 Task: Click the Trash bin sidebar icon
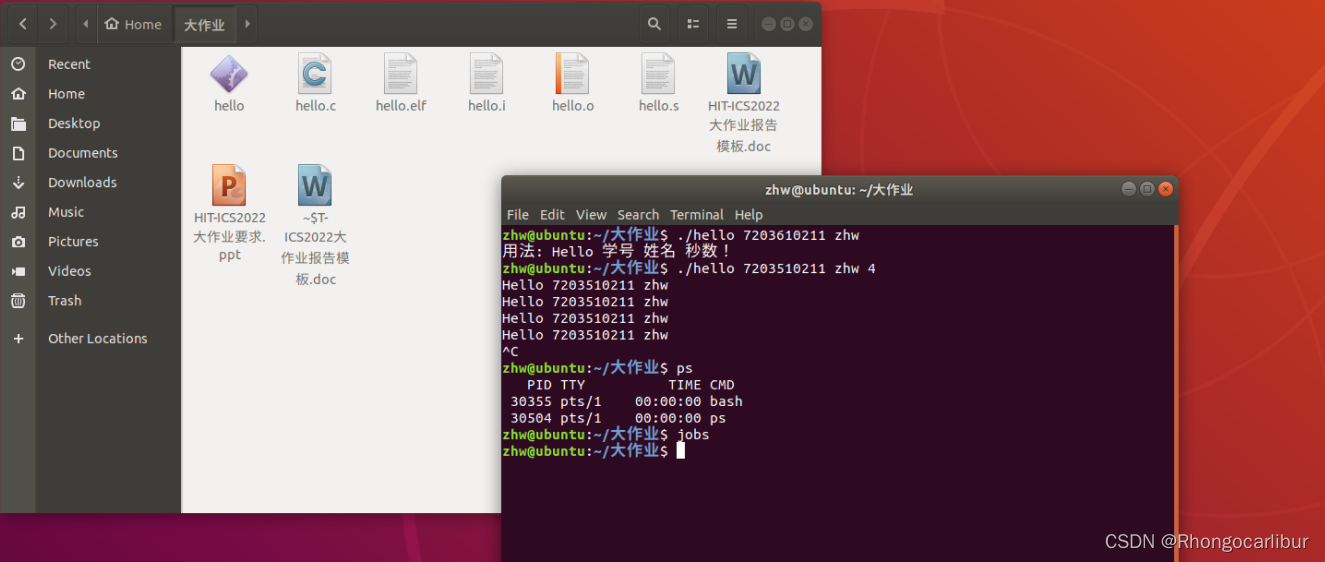click(18, 301)
